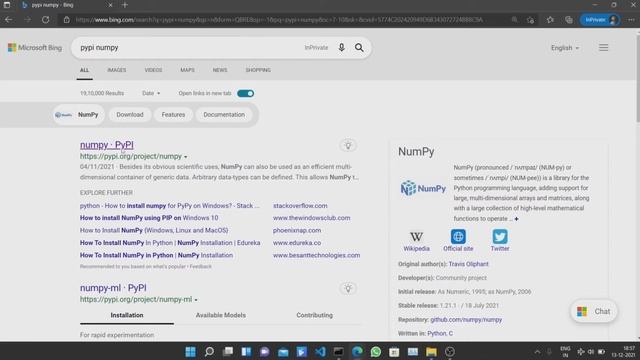Expand arrow next to pypi.org/project/numpy-ml URL
This screenshot has width=640, height=360.
click(x=196, y=300)
